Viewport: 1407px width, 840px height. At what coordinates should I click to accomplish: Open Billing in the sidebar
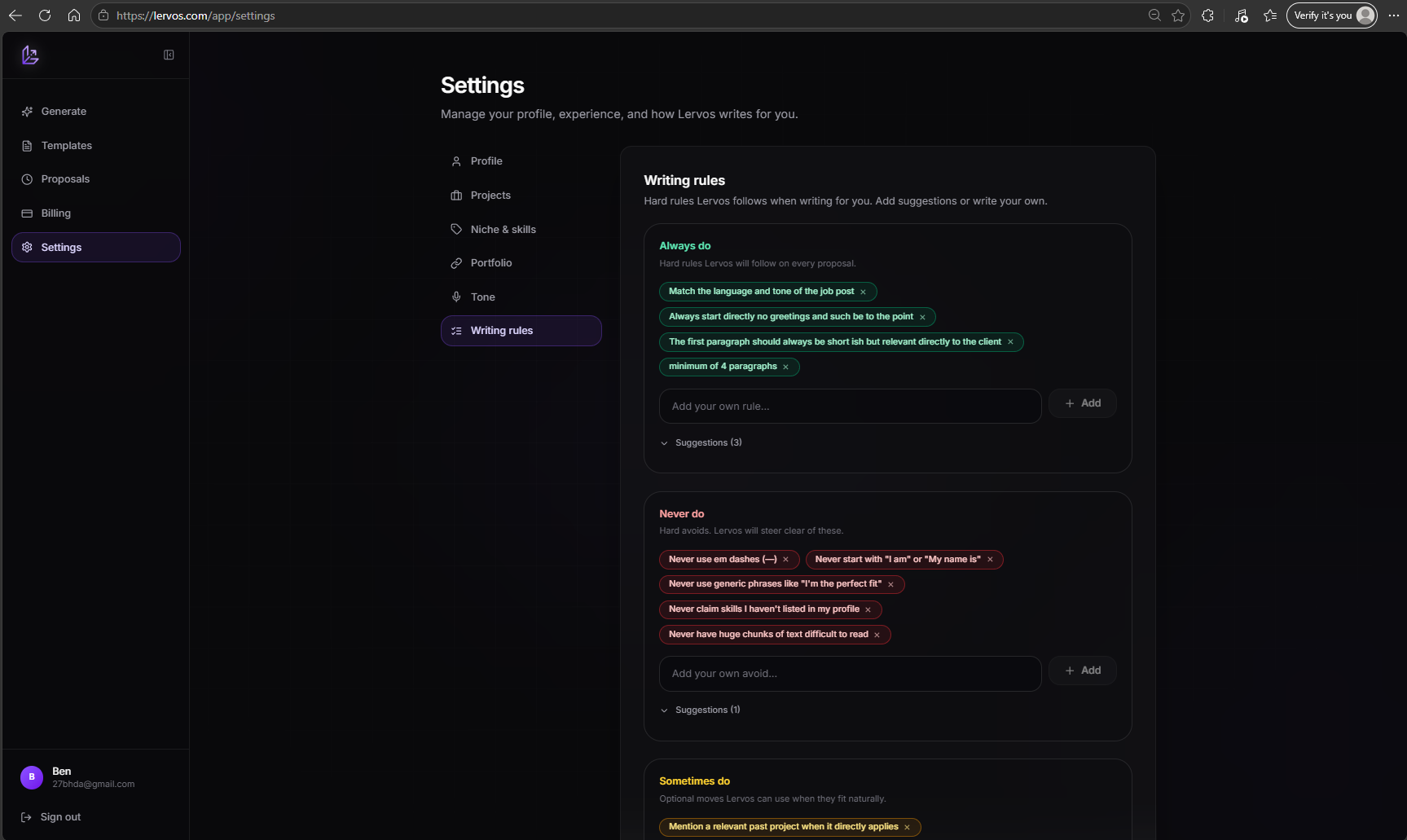click(x=96, y=213)
